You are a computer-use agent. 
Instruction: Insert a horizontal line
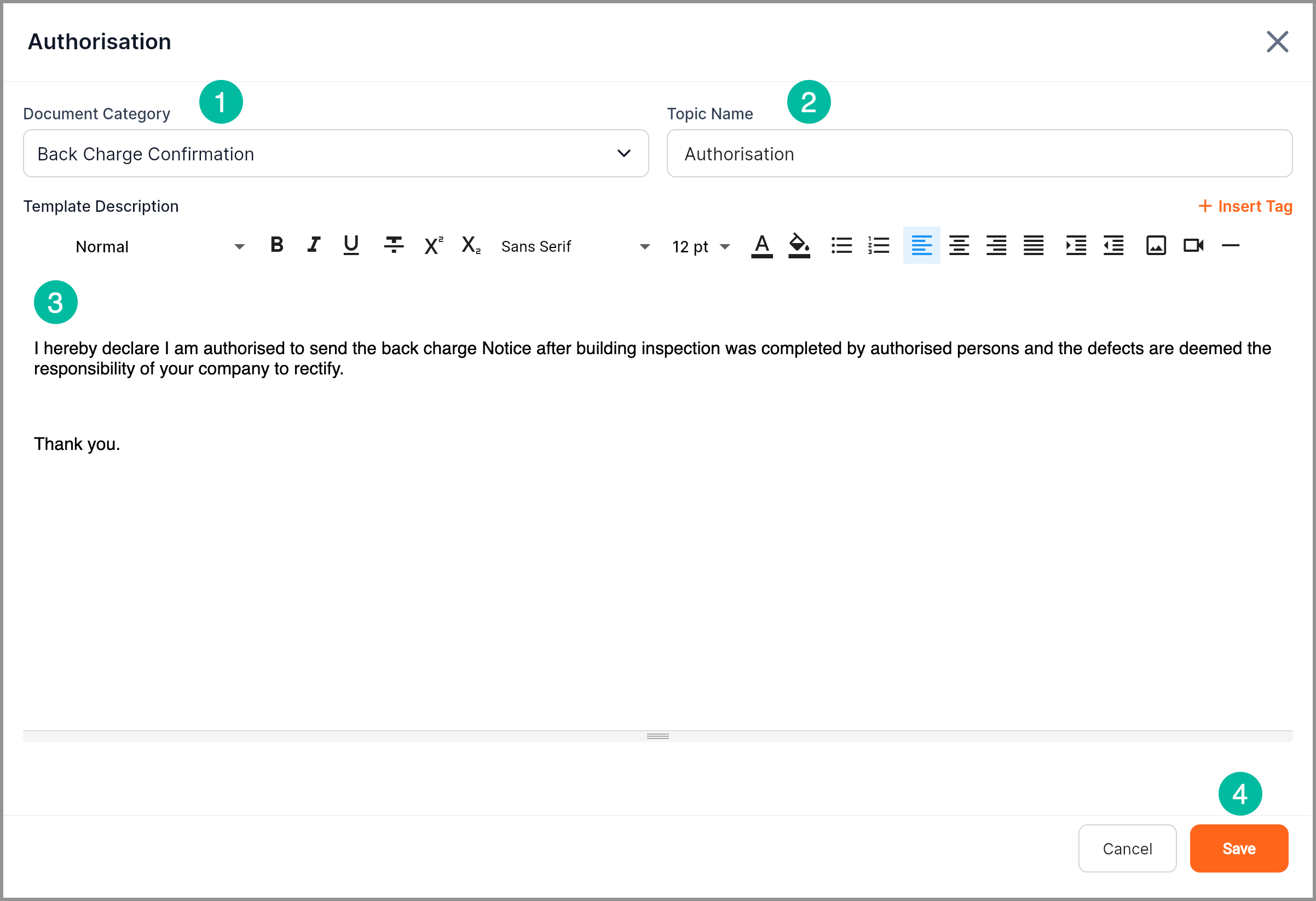click(x=1231, y=246)
